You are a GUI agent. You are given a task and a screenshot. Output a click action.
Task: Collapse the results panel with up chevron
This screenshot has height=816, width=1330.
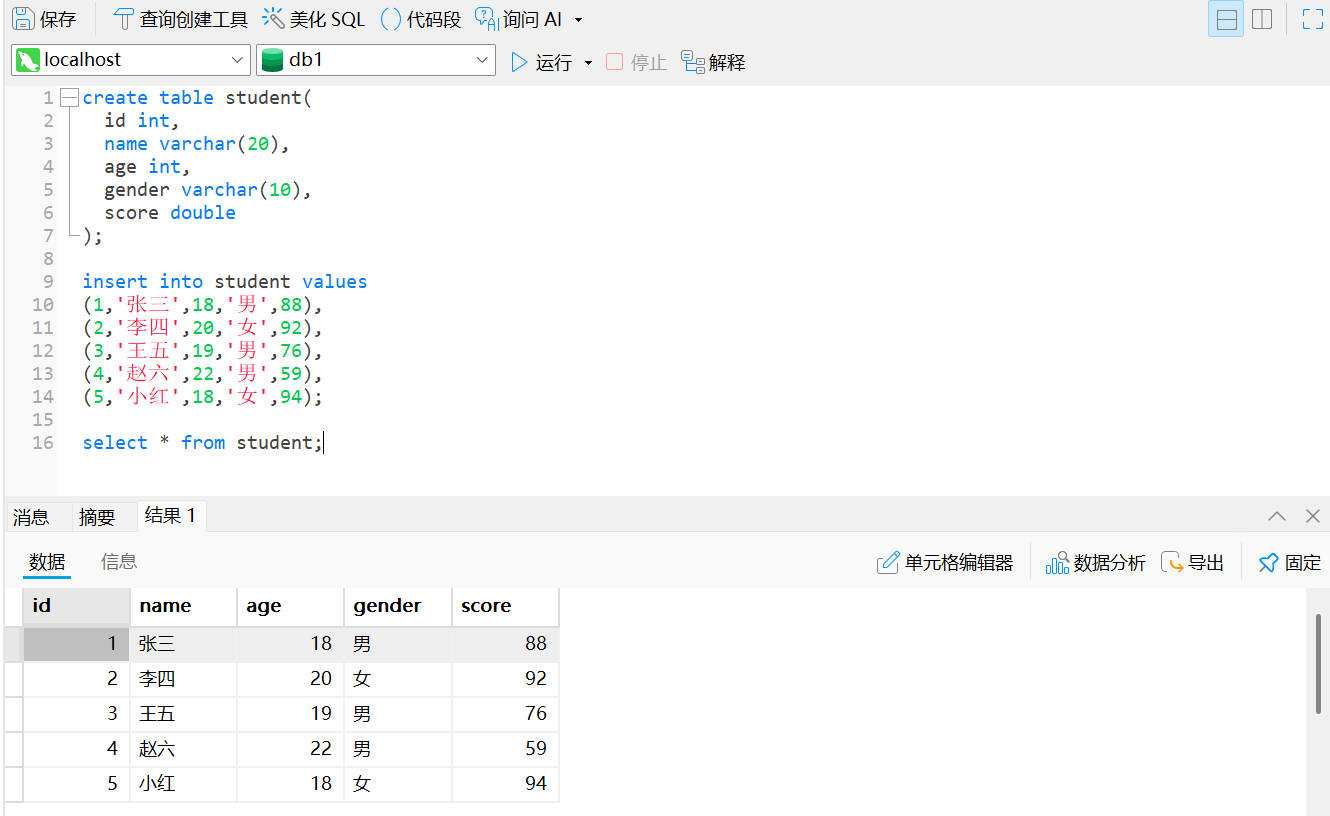pos(1277,516)
